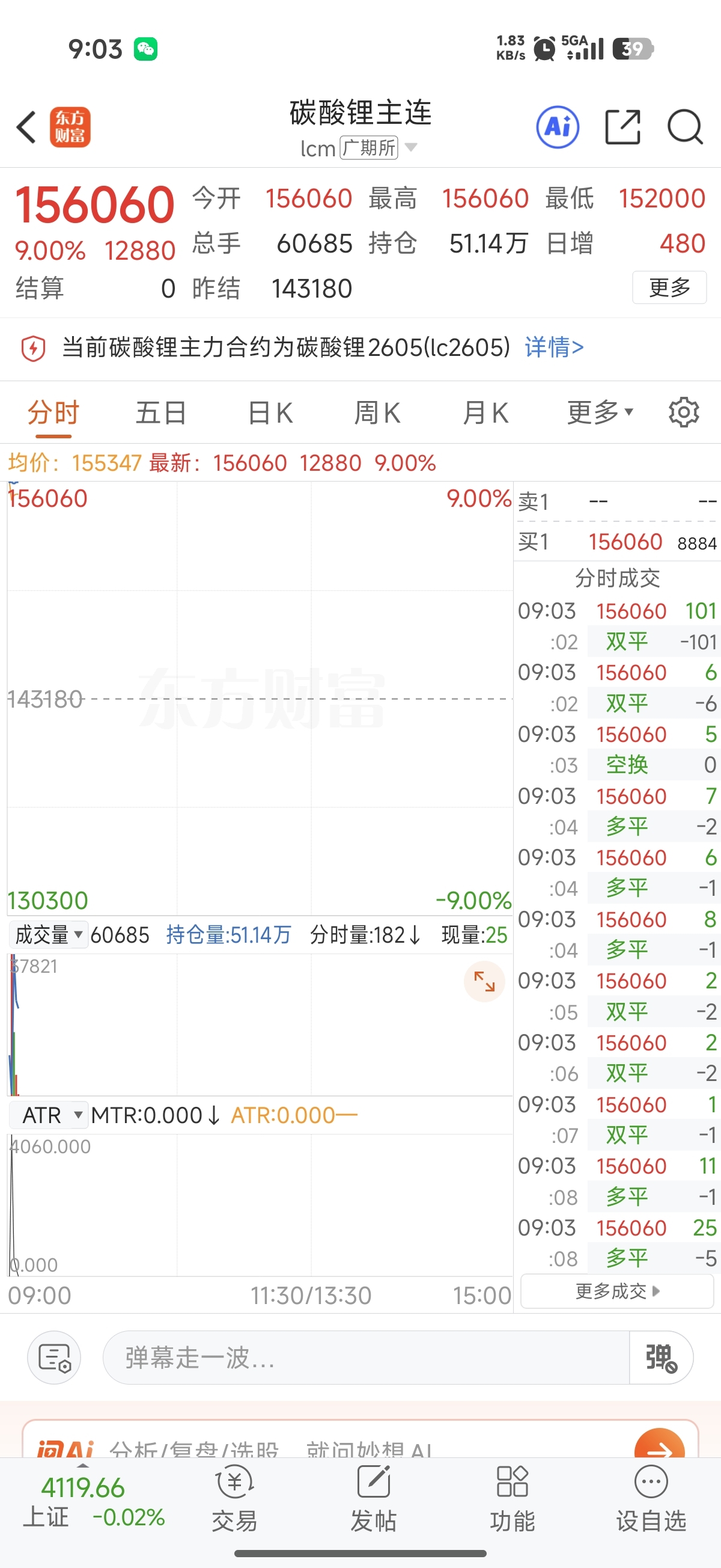Open search with magnifier icon

pyautogui.click(x=685, y=127)
